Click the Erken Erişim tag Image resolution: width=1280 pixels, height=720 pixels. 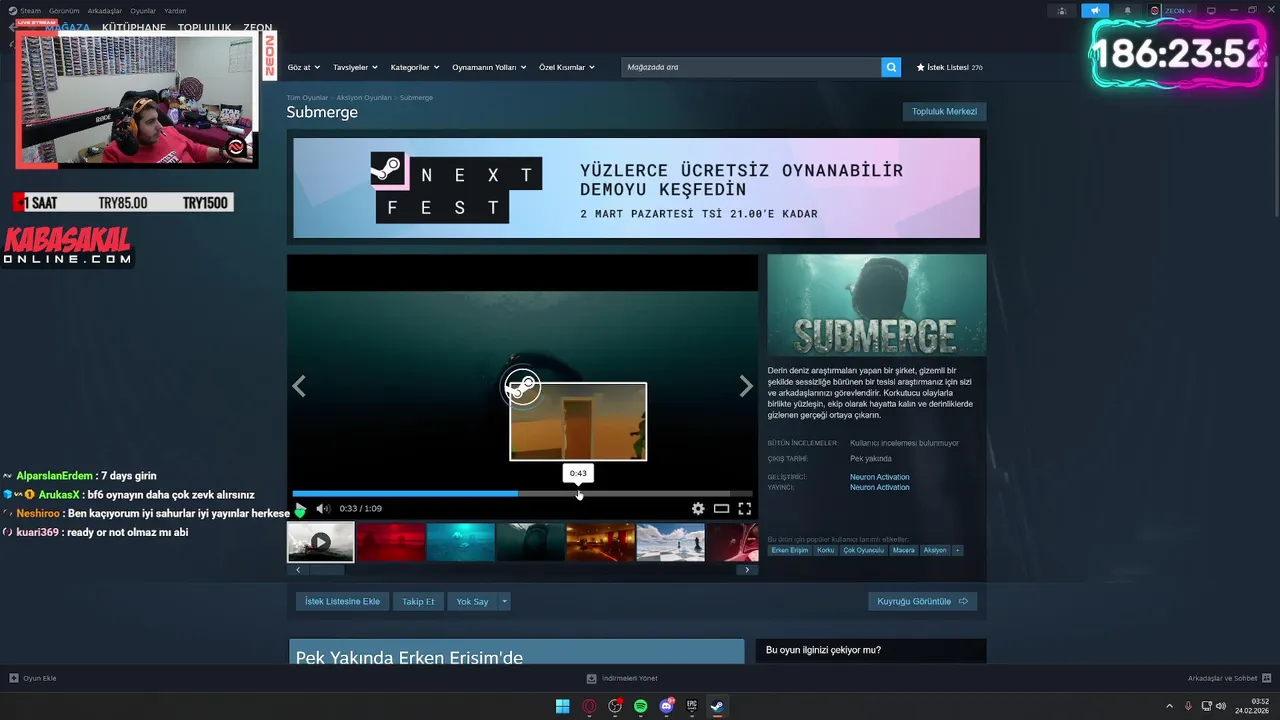790,550
